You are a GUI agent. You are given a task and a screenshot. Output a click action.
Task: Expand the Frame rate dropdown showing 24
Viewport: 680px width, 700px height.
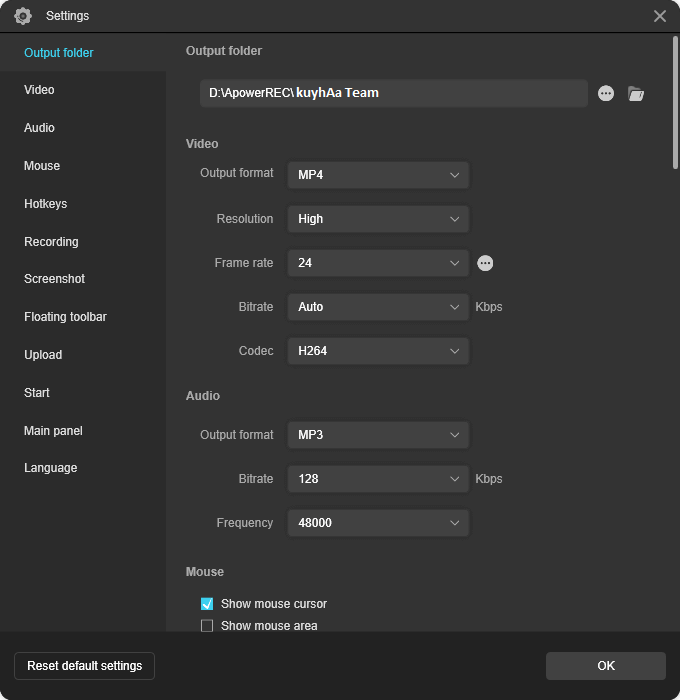[x=378, y=263]
